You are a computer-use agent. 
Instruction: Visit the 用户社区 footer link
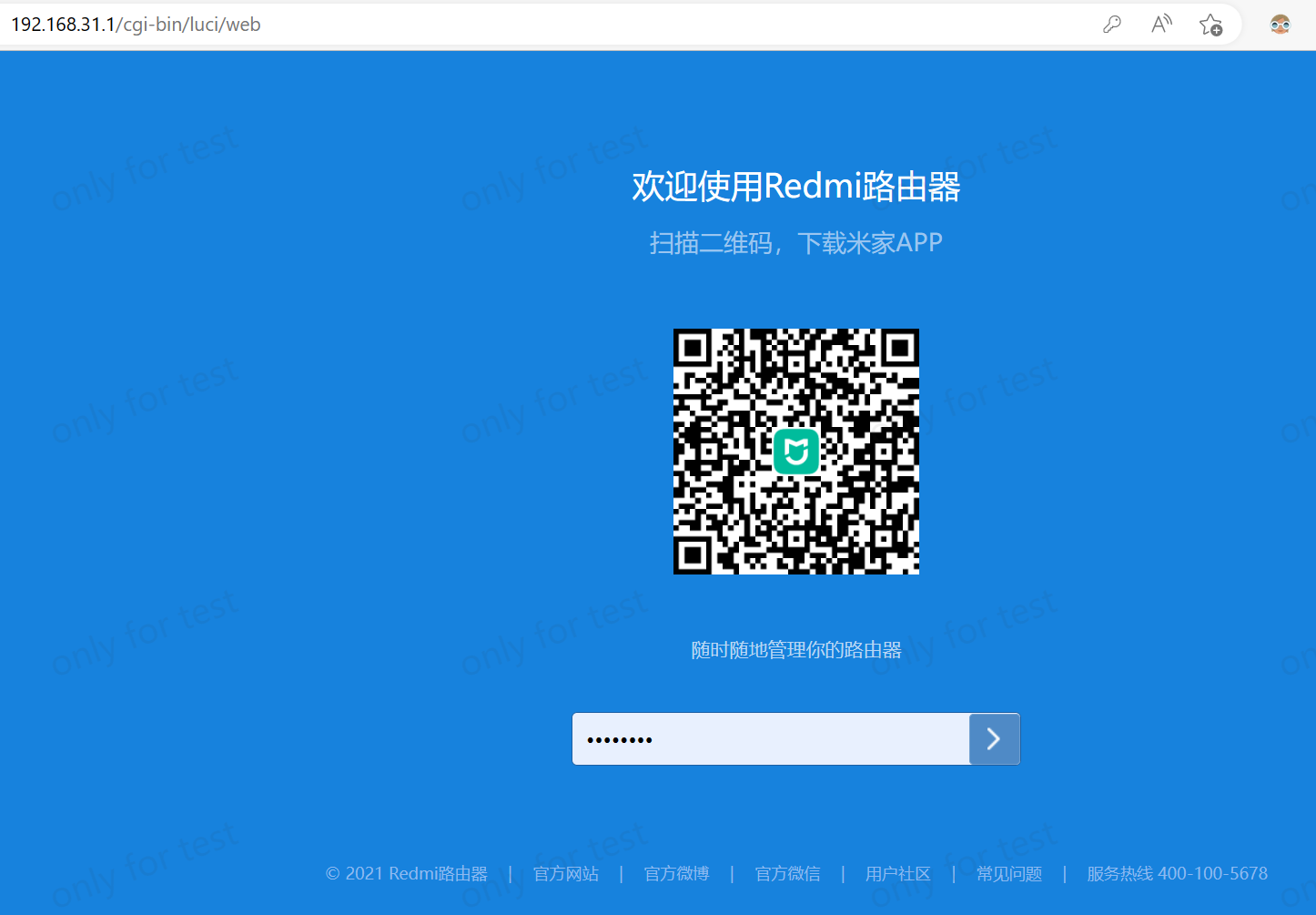pos(897,874)
